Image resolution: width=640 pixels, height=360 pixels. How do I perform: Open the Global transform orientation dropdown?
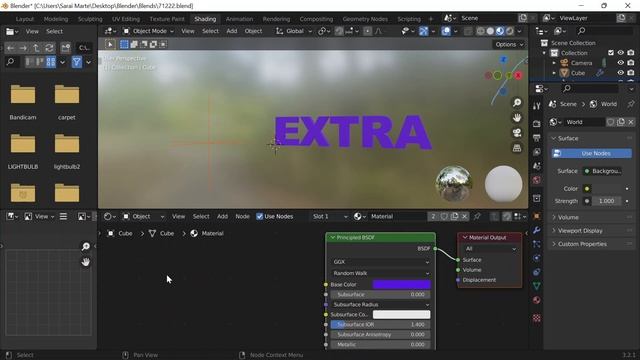point(294,31)
